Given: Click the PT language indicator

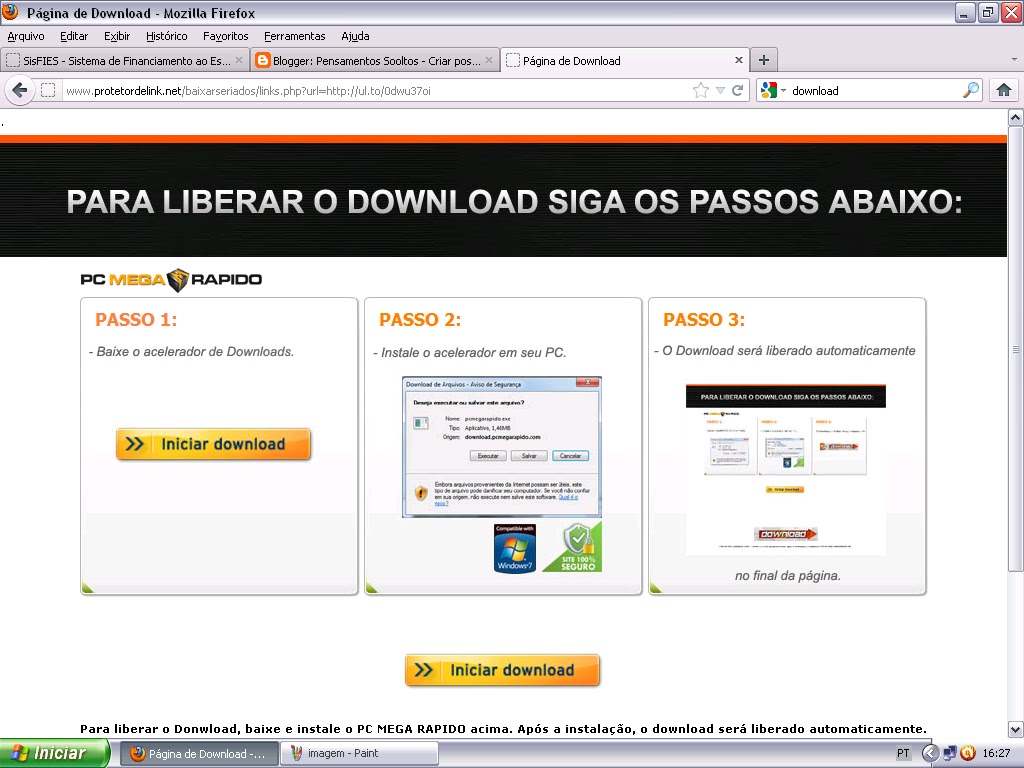Looking at the screenshot, I should 903,754.
